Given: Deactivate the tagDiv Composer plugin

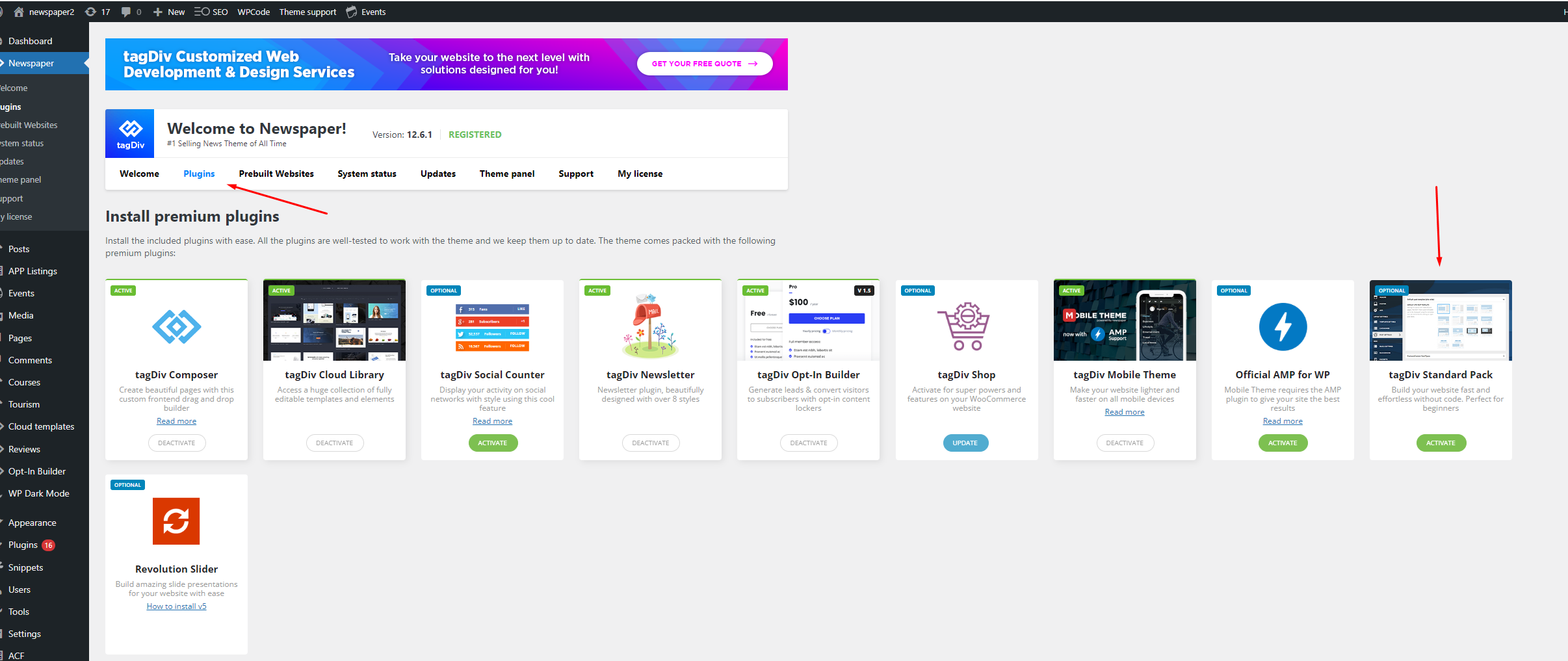Looking at the screenshot, I should tap(176, 443).
